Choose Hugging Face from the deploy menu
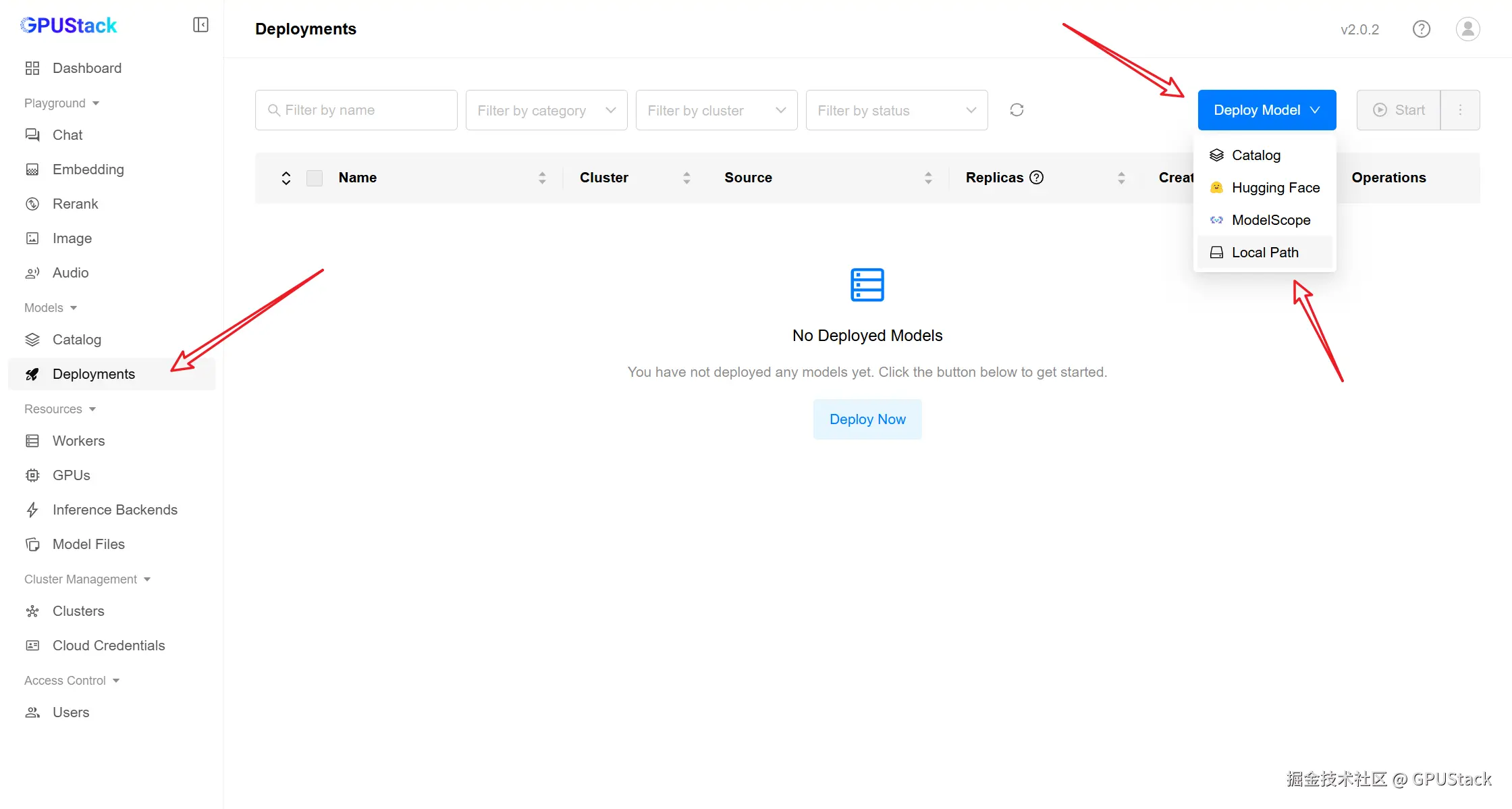1512x809 pixels. 1275,188
